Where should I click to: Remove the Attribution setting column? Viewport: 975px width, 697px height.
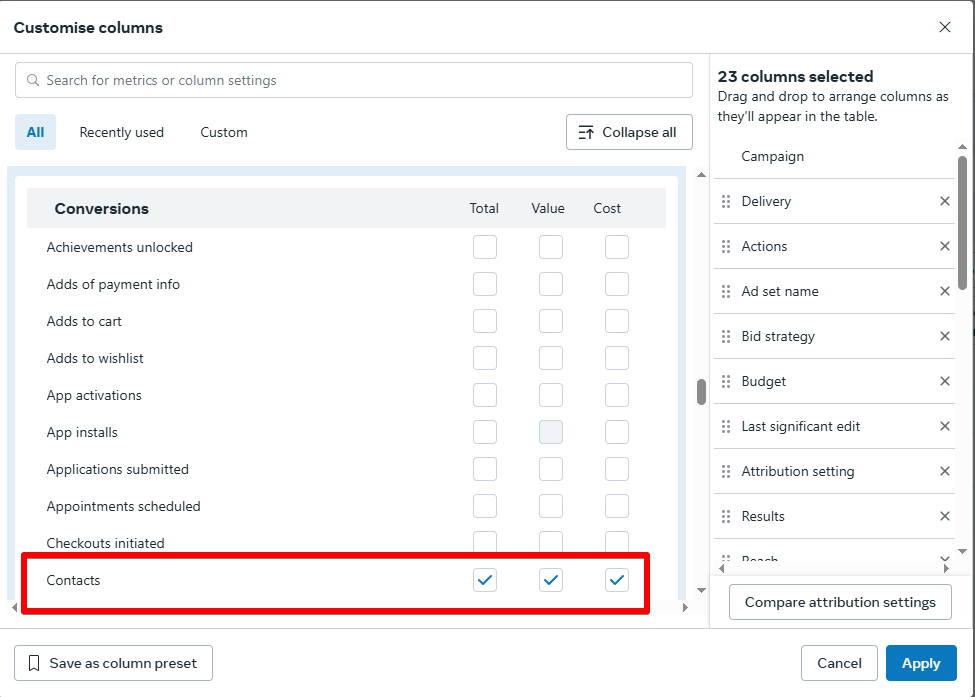(945, 471)
